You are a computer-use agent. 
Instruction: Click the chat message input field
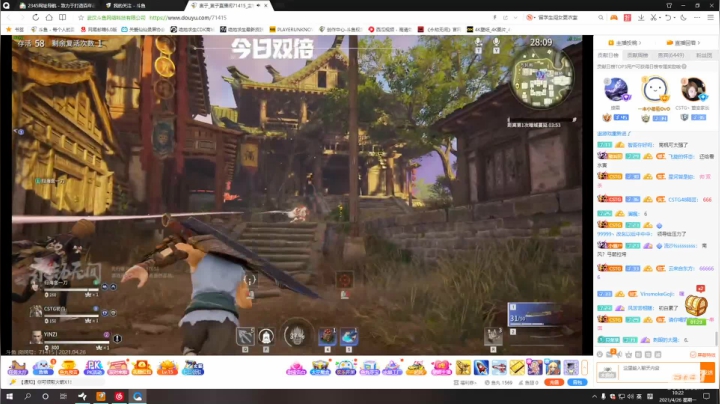(659, 372)
